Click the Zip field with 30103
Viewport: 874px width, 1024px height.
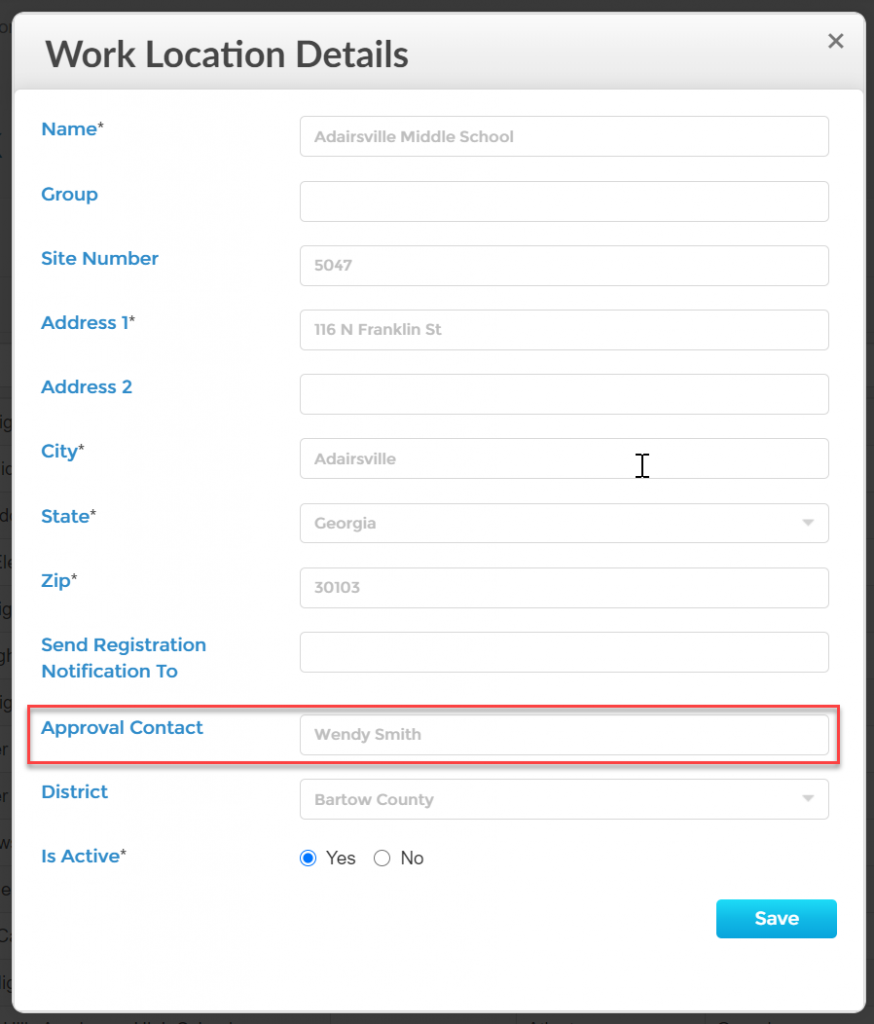coord(564,588)
